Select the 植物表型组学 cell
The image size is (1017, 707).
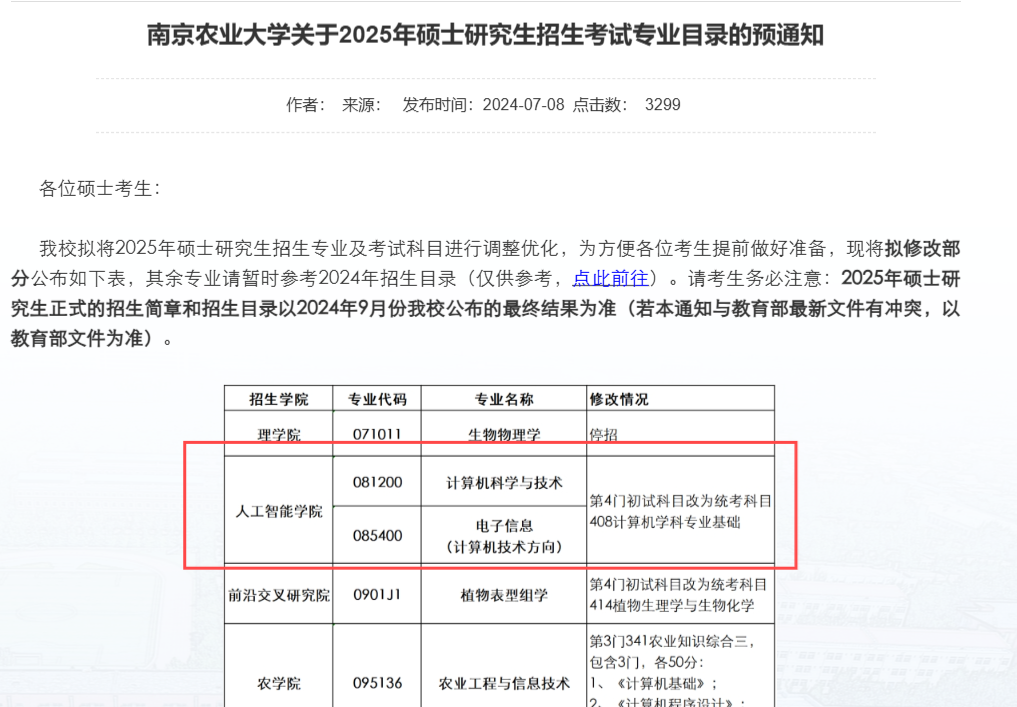point(504,595)
